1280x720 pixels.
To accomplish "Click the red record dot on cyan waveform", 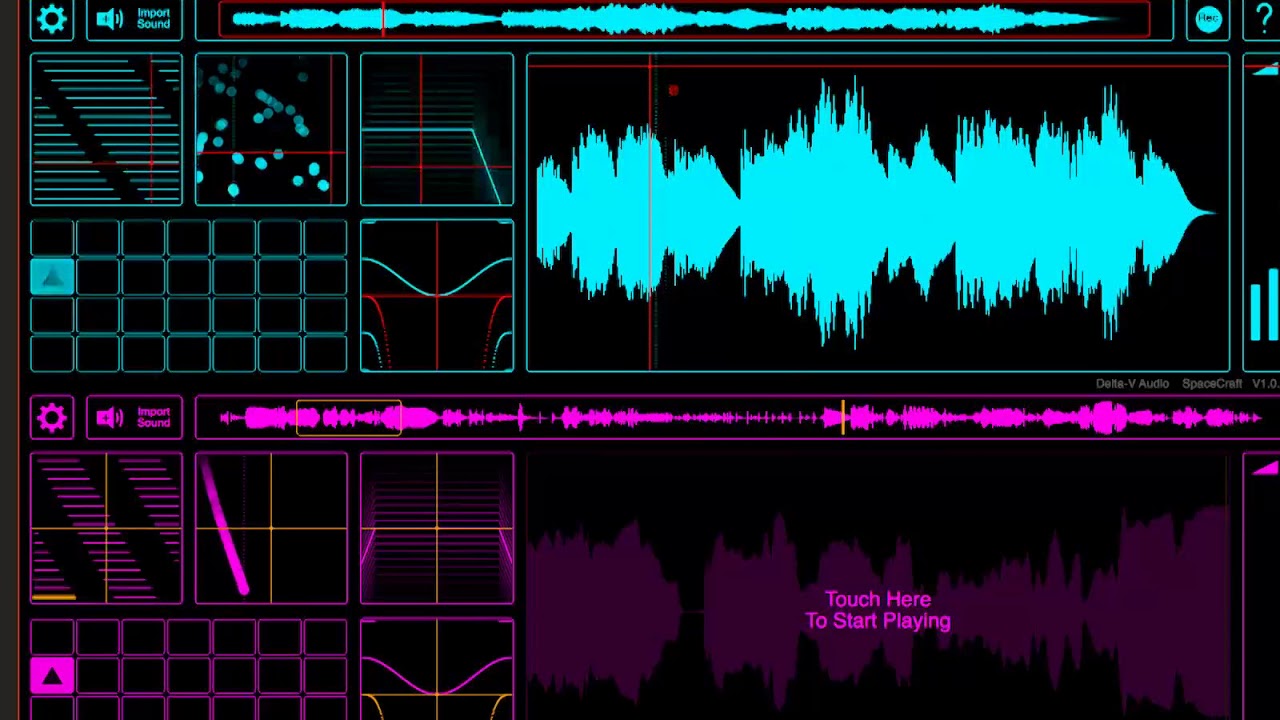I will tap(673, 91).
